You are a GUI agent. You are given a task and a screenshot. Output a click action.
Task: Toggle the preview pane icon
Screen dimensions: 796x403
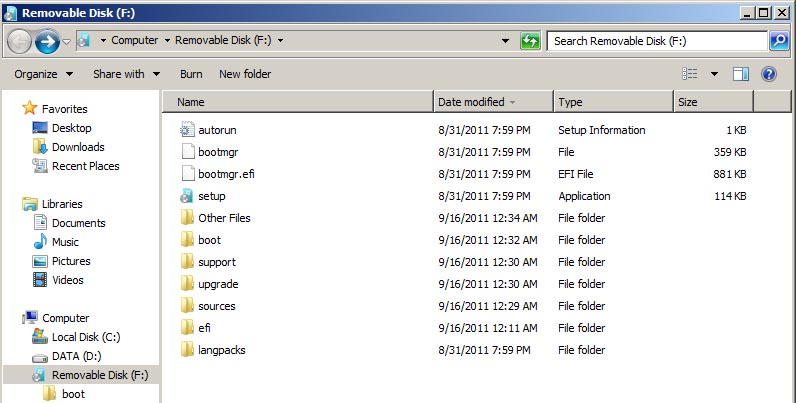click(741, 74)
